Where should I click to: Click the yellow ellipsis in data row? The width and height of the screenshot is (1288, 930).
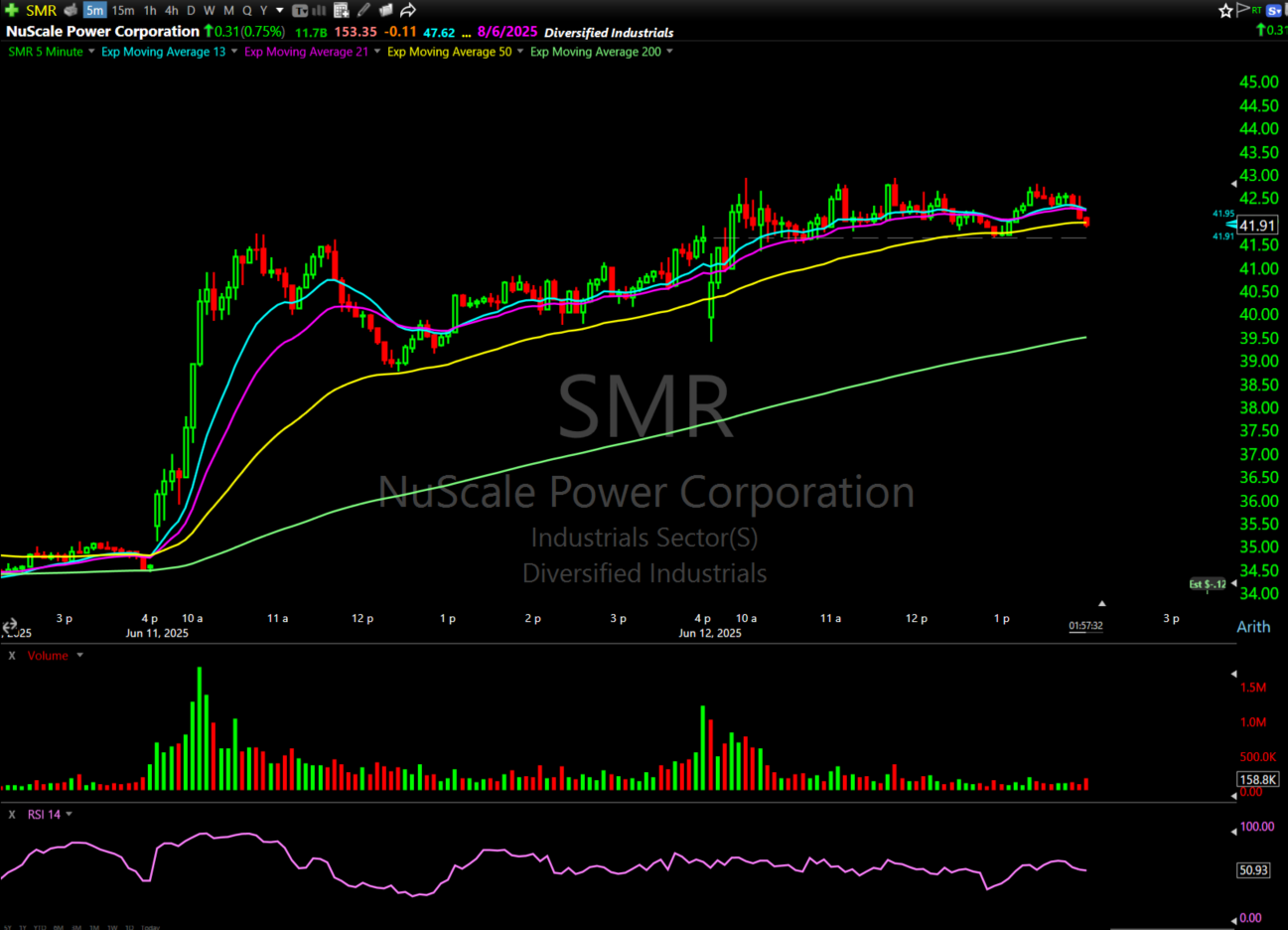[466, 34]
